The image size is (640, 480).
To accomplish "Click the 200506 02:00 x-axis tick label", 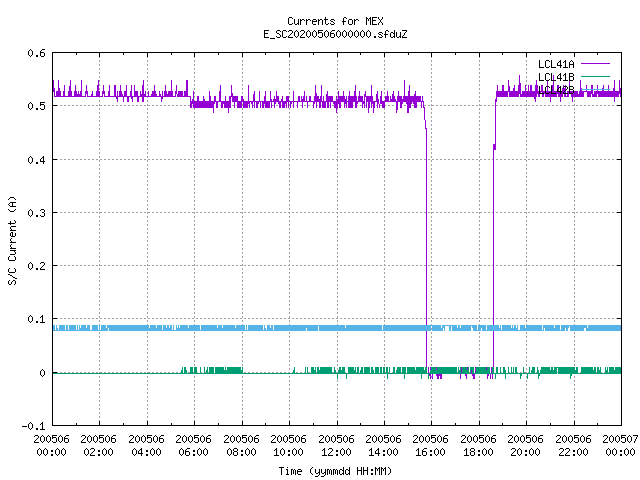I will pos(98,445).
